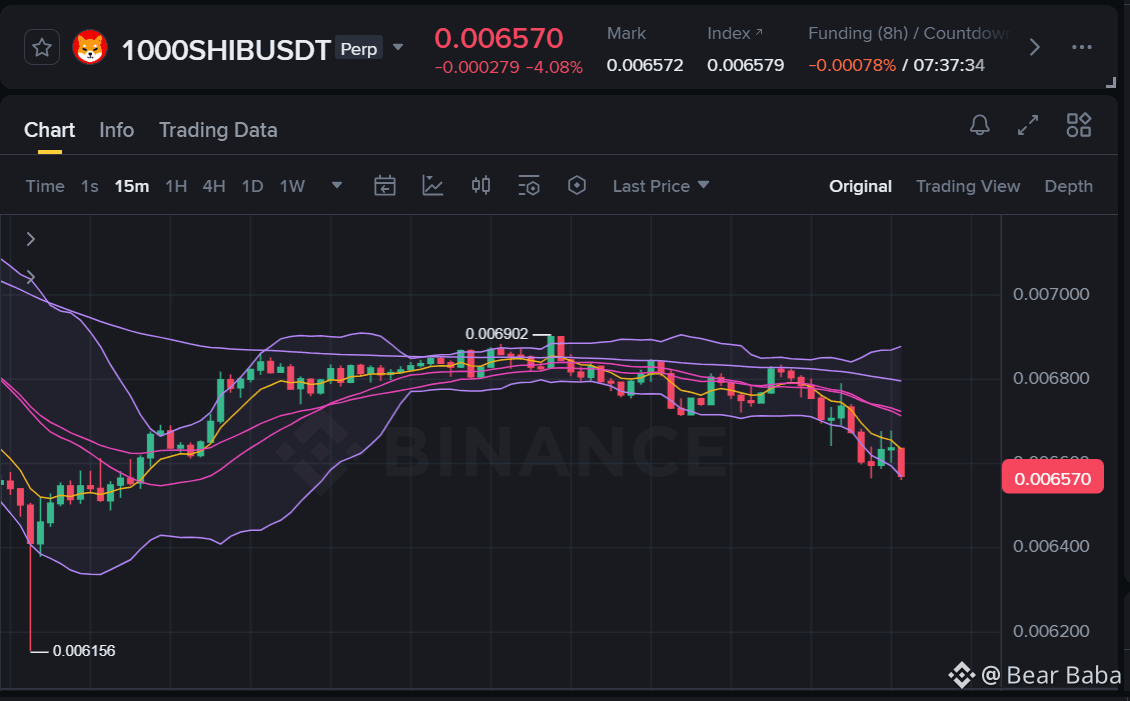Click the Funding (8h) / Countdown label

click(x=908, y=33)
